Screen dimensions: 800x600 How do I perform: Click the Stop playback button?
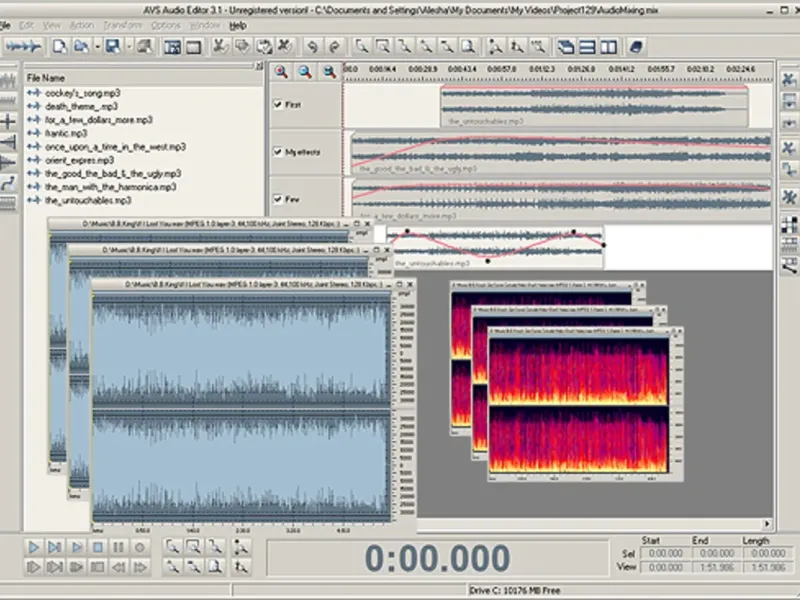click(x=98, y=547)
